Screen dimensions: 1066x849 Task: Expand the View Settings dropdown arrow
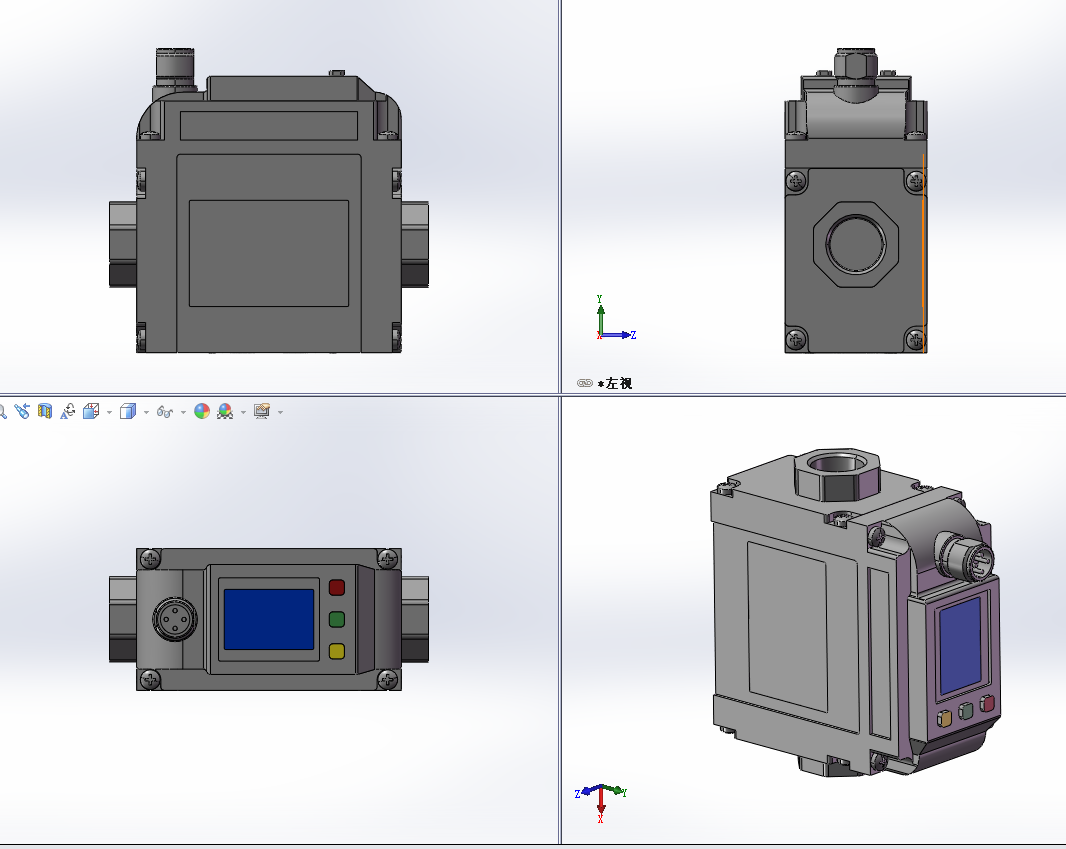[280, 412]
